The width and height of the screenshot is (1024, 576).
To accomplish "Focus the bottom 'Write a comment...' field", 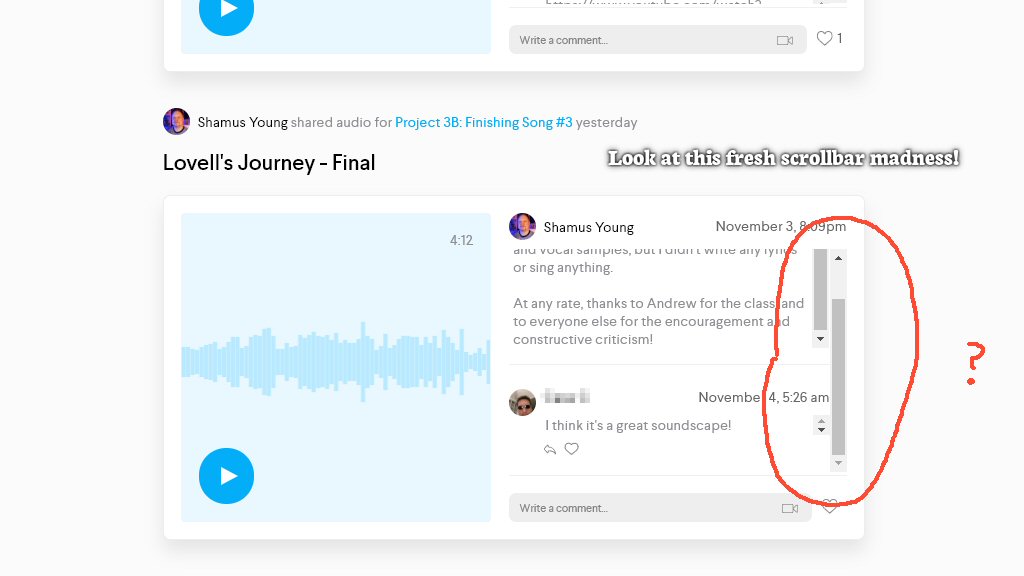I will 660,508.
